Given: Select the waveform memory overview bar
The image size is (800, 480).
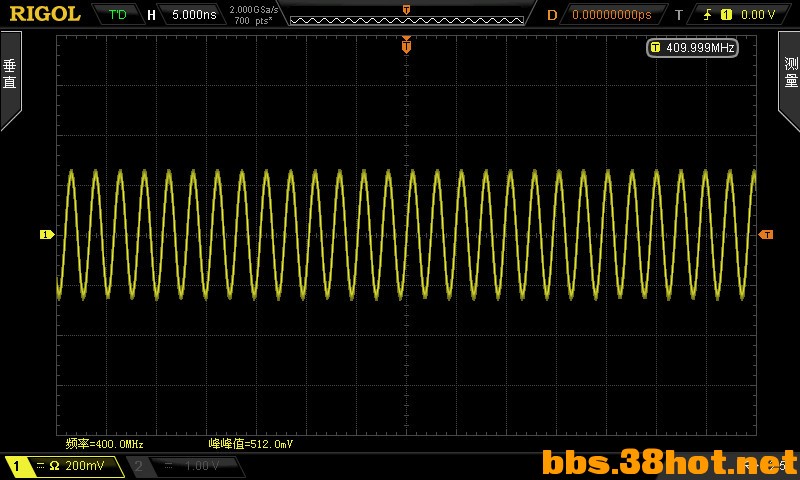Looking at the screenshot, I should pyautogui.click(x=407, y=20).
